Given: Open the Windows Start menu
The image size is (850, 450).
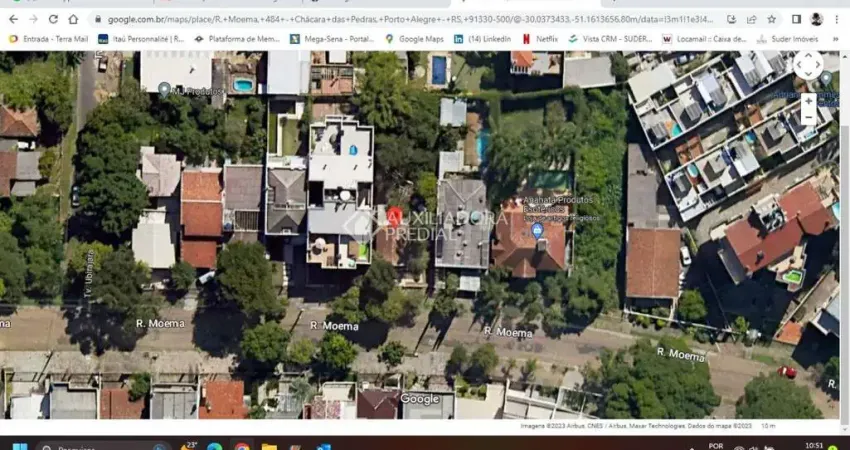Looking at the screenshot, I should coord(20,446).
